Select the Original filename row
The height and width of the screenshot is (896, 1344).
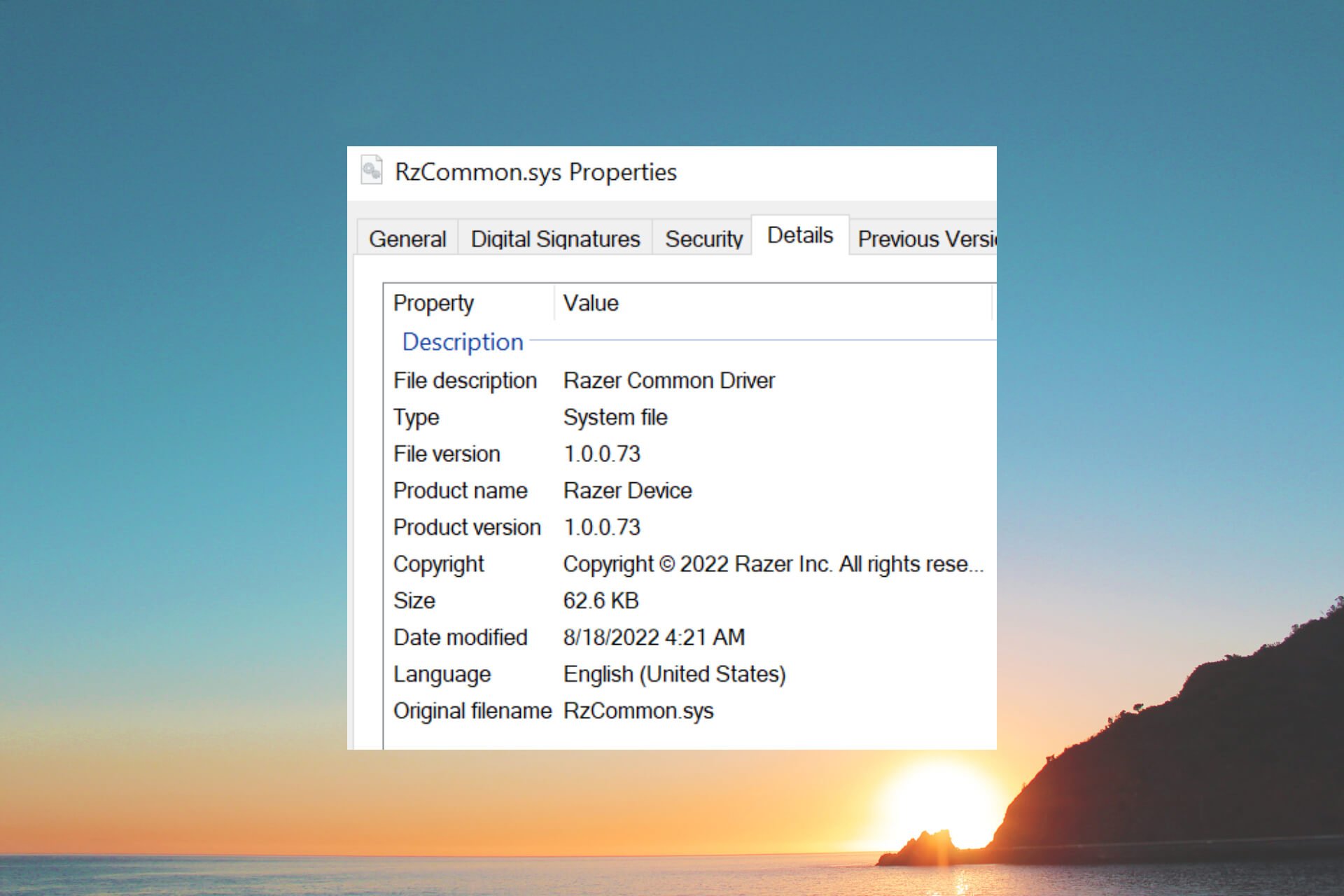click(472, 711)
